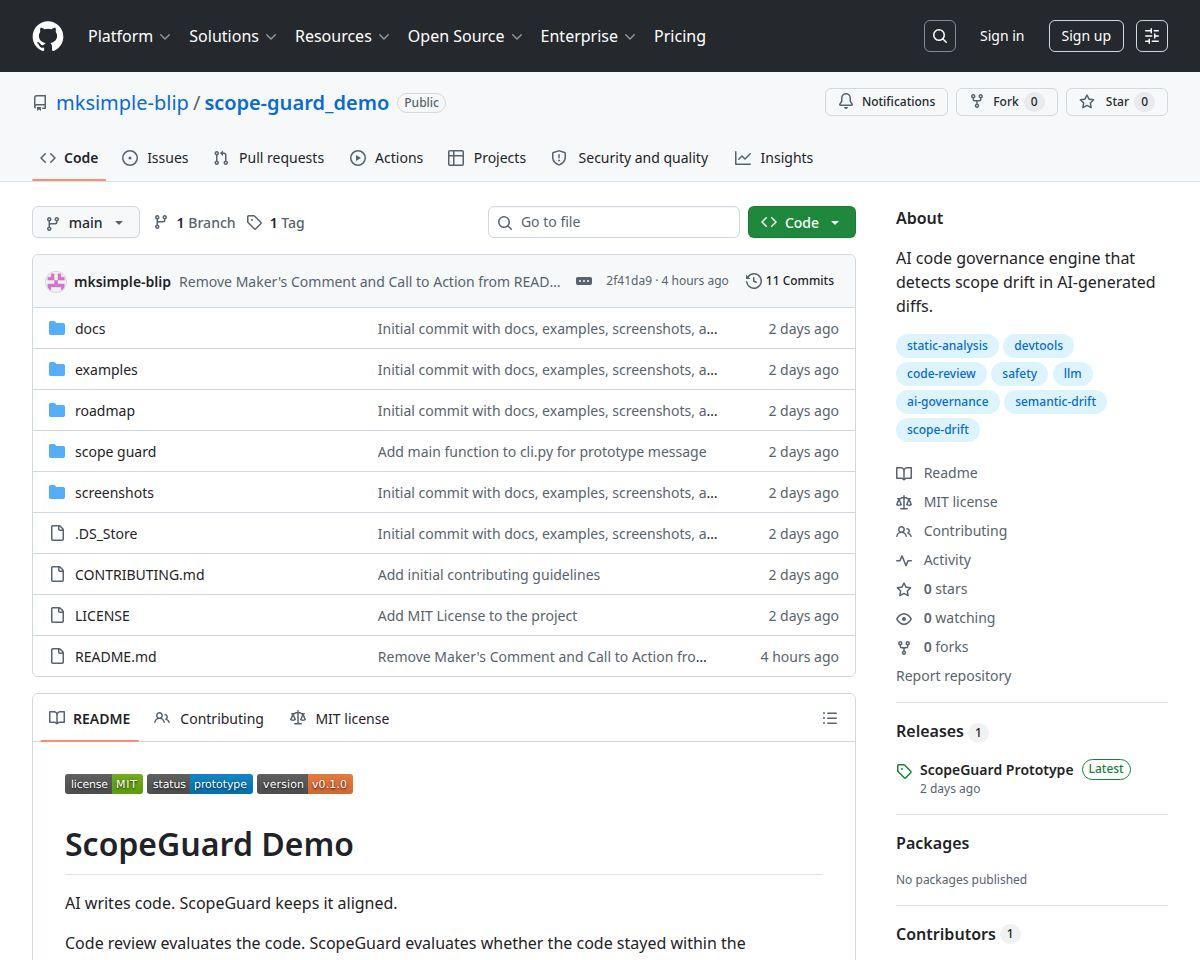The image size is (1200, 960).
Task: Open ScopeGuard Prototype release
Action: [x=996, y=770]
